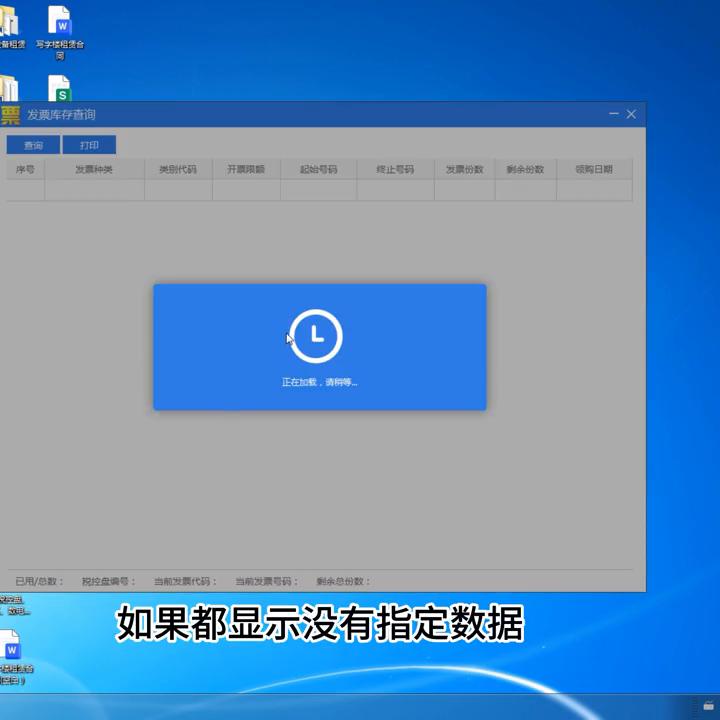The image size is (720, 720).
Task: Select the 剩余份数 column header
Action: coord(525,169)
